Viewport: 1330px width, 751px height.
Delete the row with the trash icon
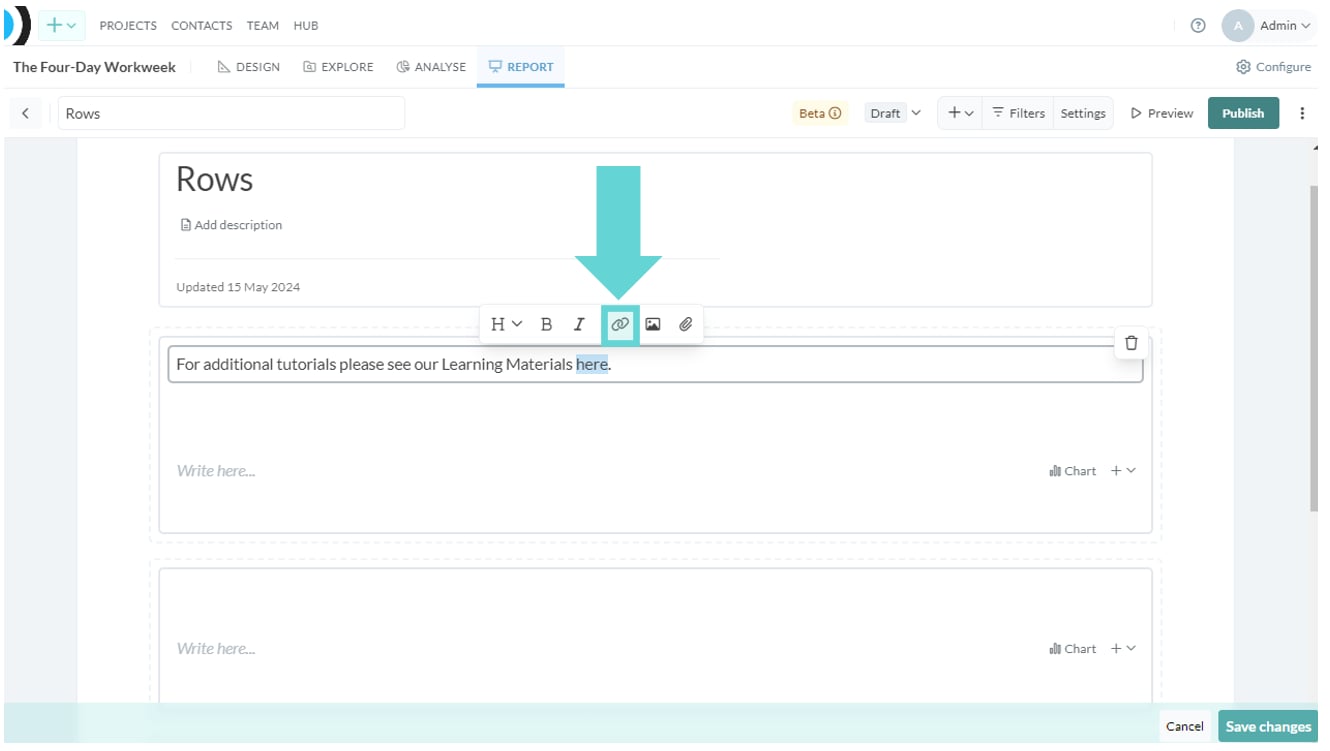pyautogui.click(x=1131, y=343)
